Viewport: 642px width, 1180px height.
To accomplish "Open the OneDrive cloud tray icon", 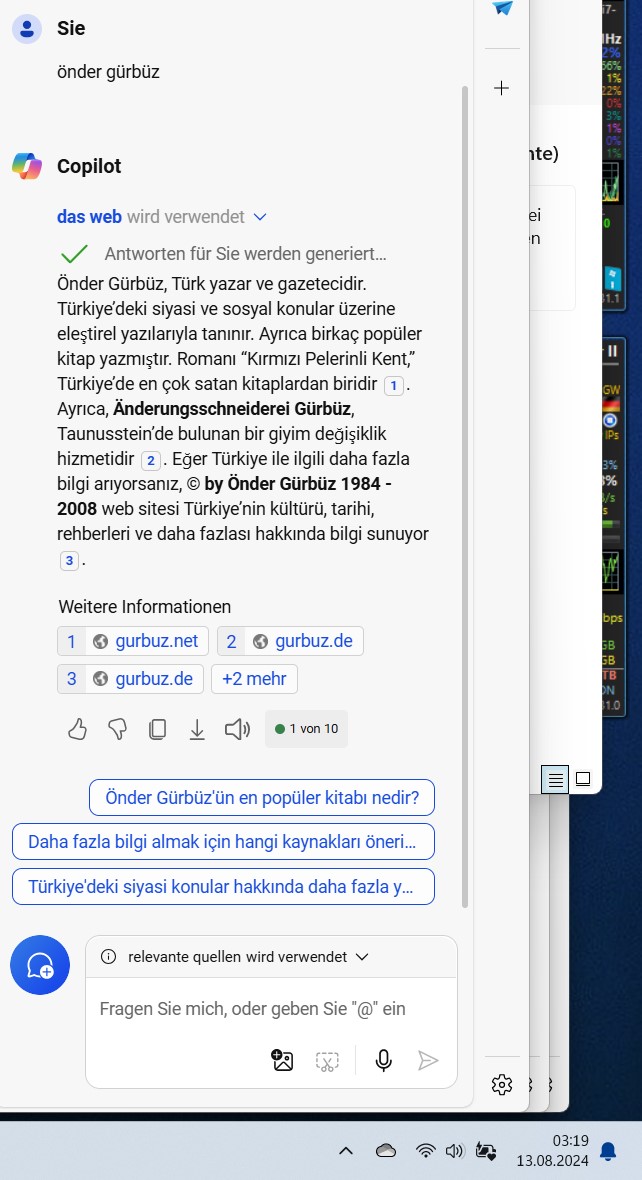I will click(385, 1151).
